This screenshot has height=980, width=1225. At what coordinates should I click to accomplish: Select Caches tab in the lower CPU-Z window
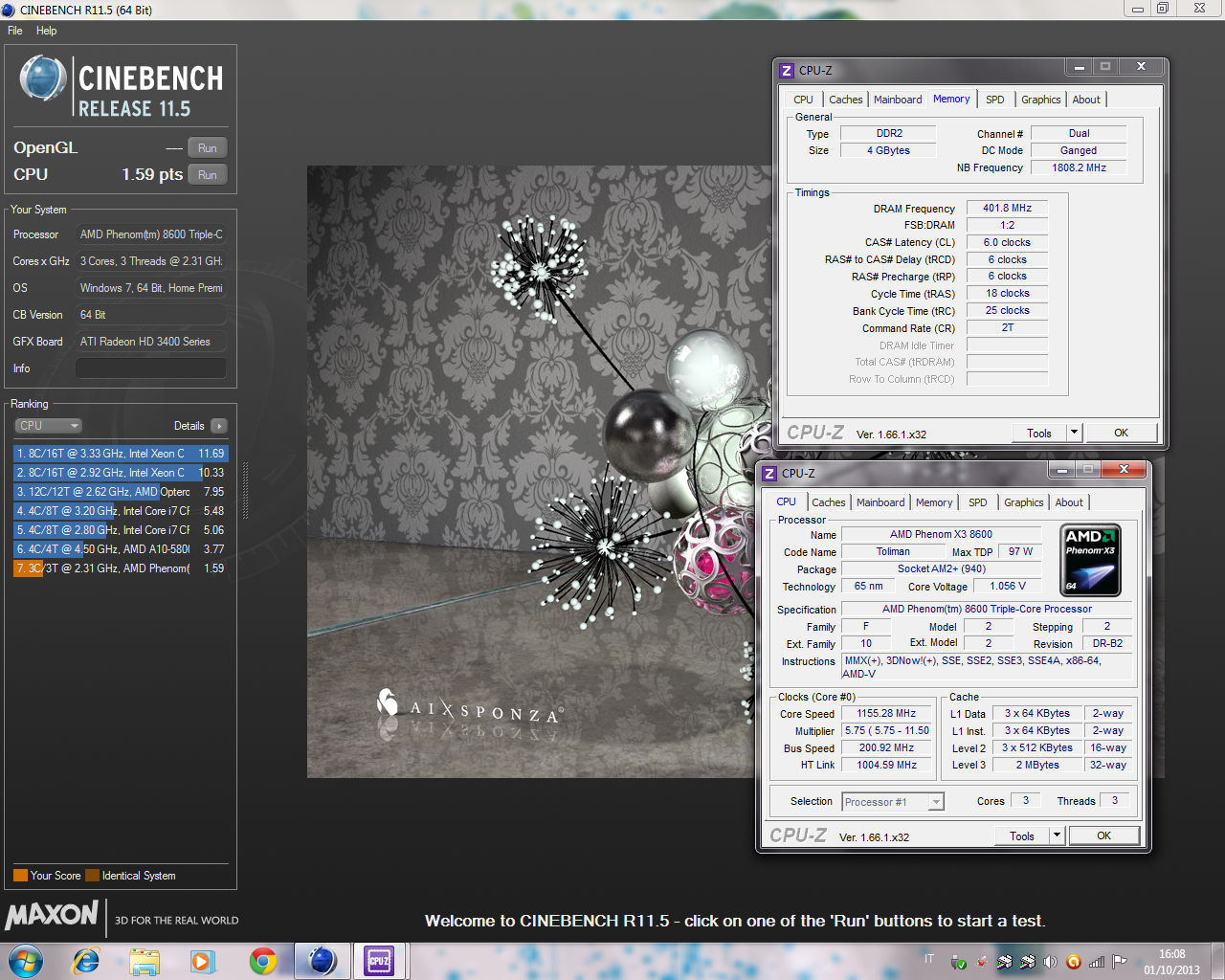829,502
